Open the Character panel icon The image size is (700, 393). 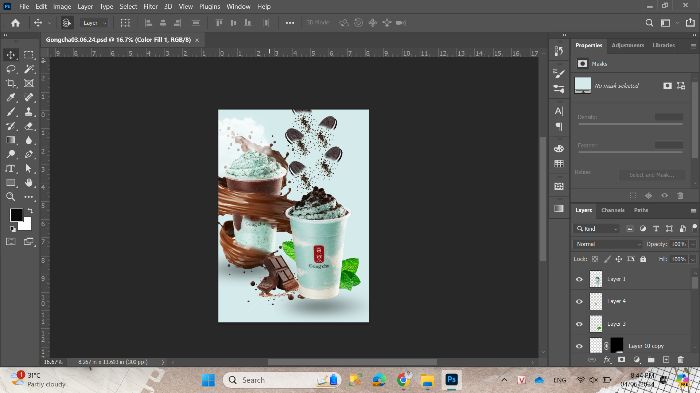[559, 111]
